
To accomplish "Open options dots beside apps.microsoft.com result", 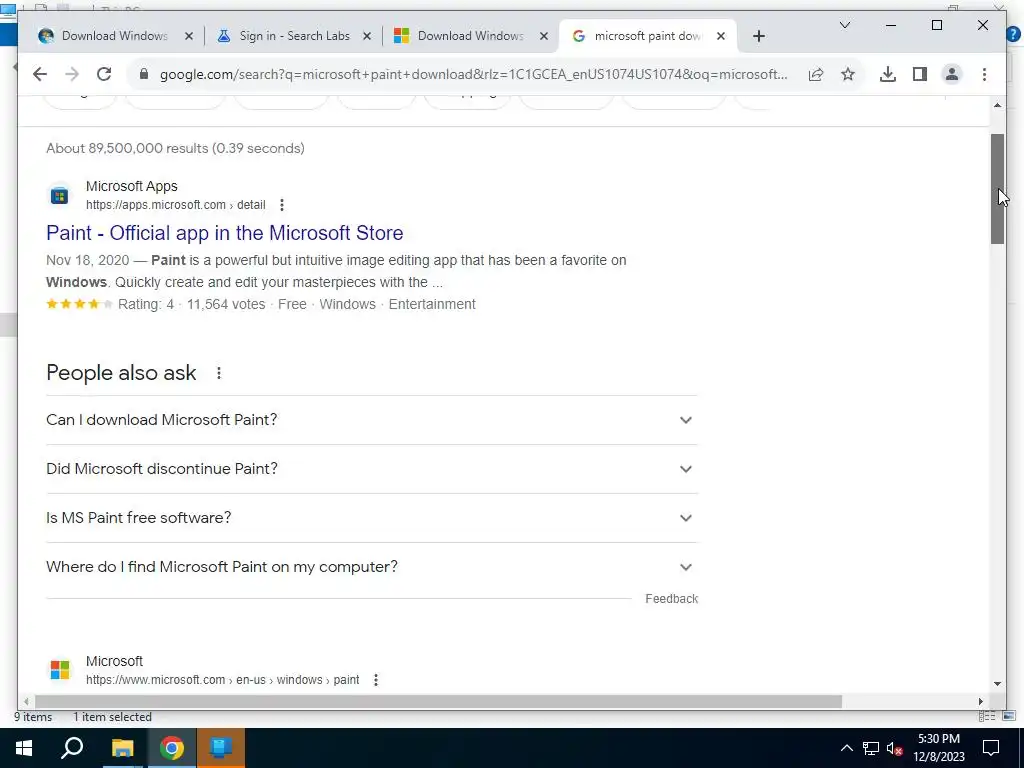I will 281,205.
